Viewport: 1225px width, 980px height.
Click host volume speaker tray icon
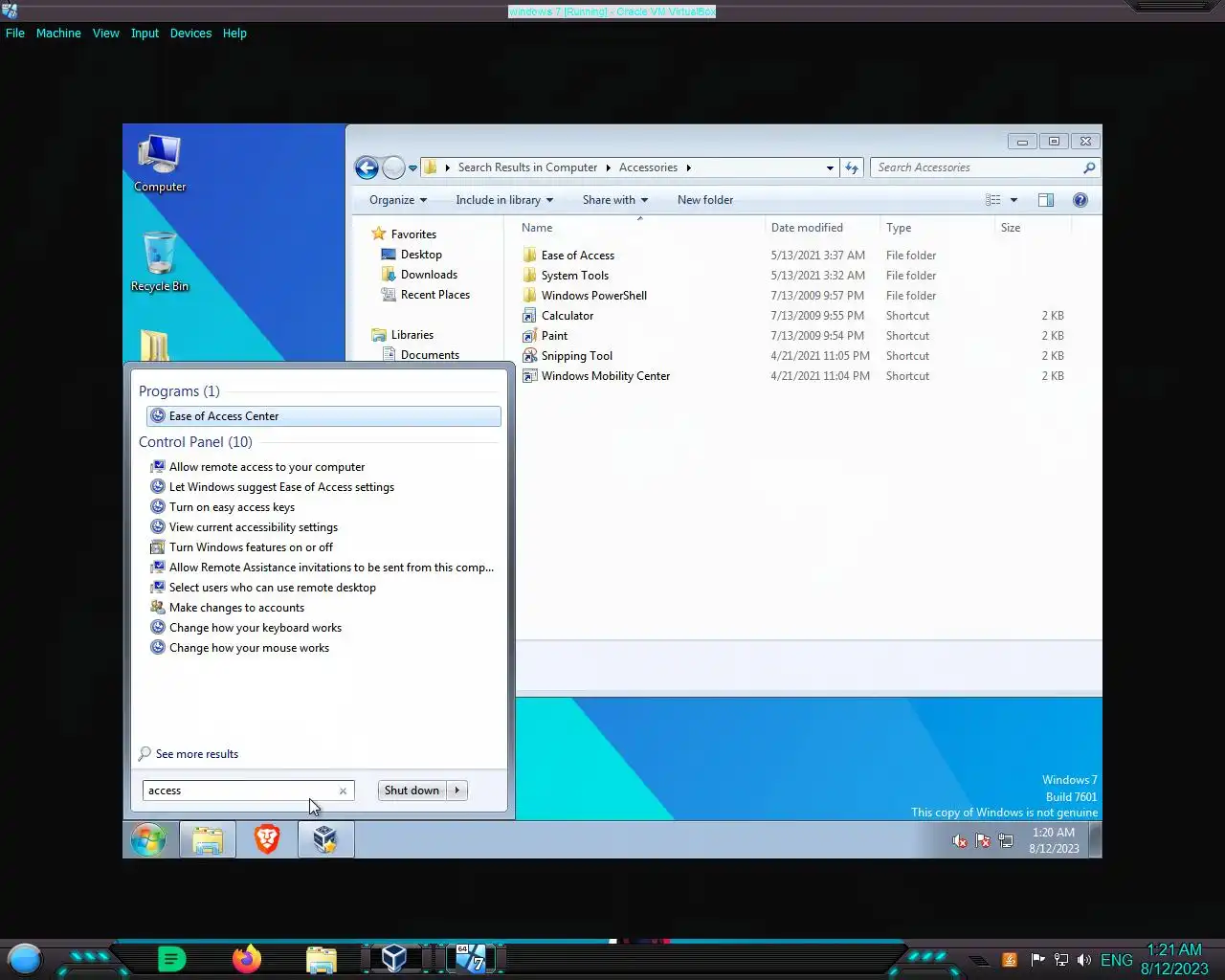pyautogui.click(x=1083, y=960)
